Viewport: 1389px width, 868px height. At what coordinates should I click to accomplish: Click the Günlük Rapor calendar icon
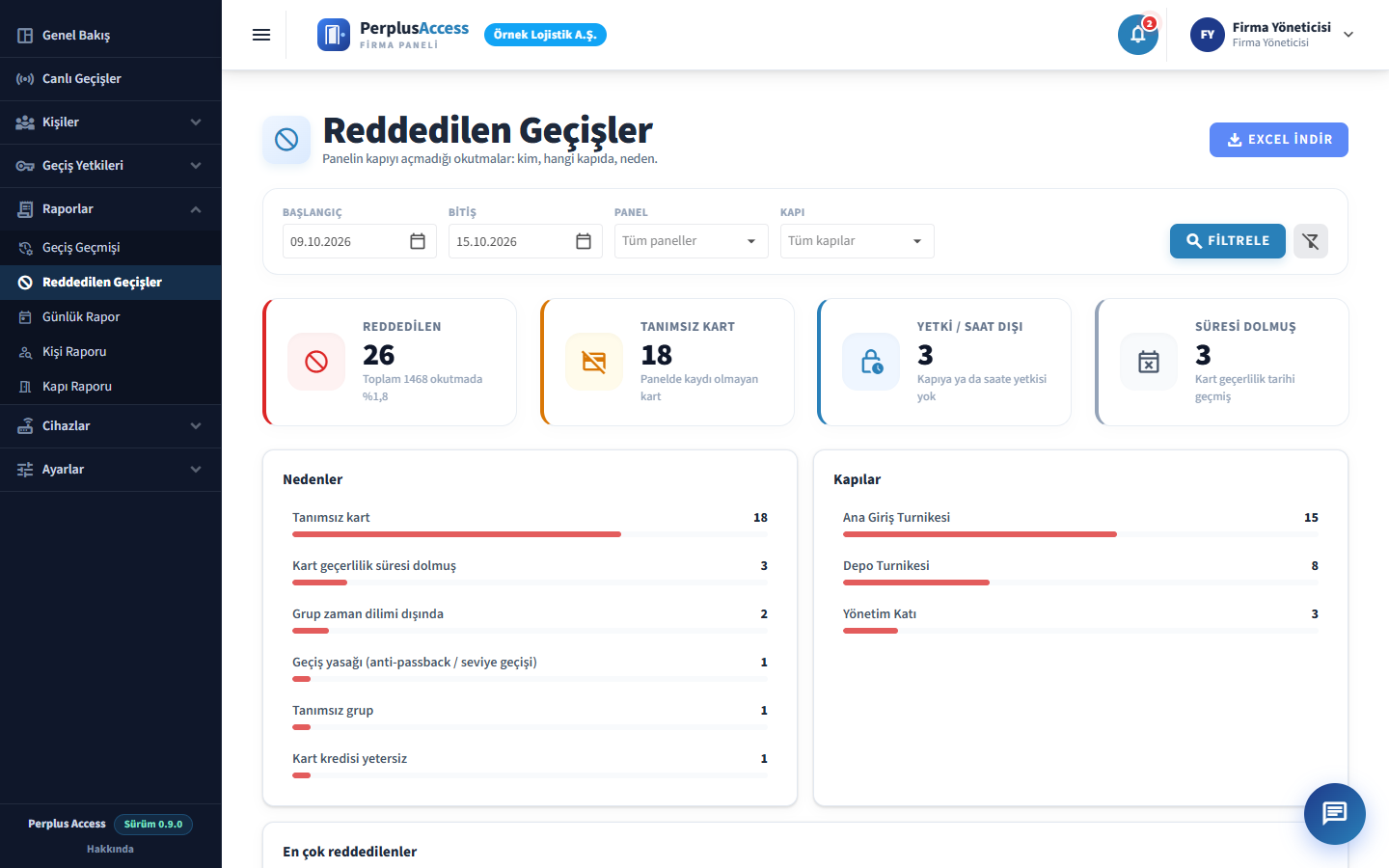pos(26,317)
